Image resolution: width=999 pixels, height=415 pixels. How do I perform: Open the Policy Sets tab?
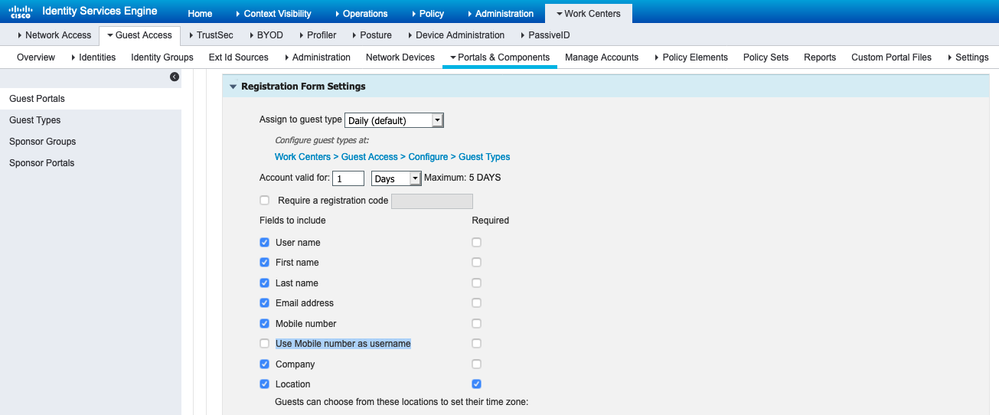click(766, 57)
